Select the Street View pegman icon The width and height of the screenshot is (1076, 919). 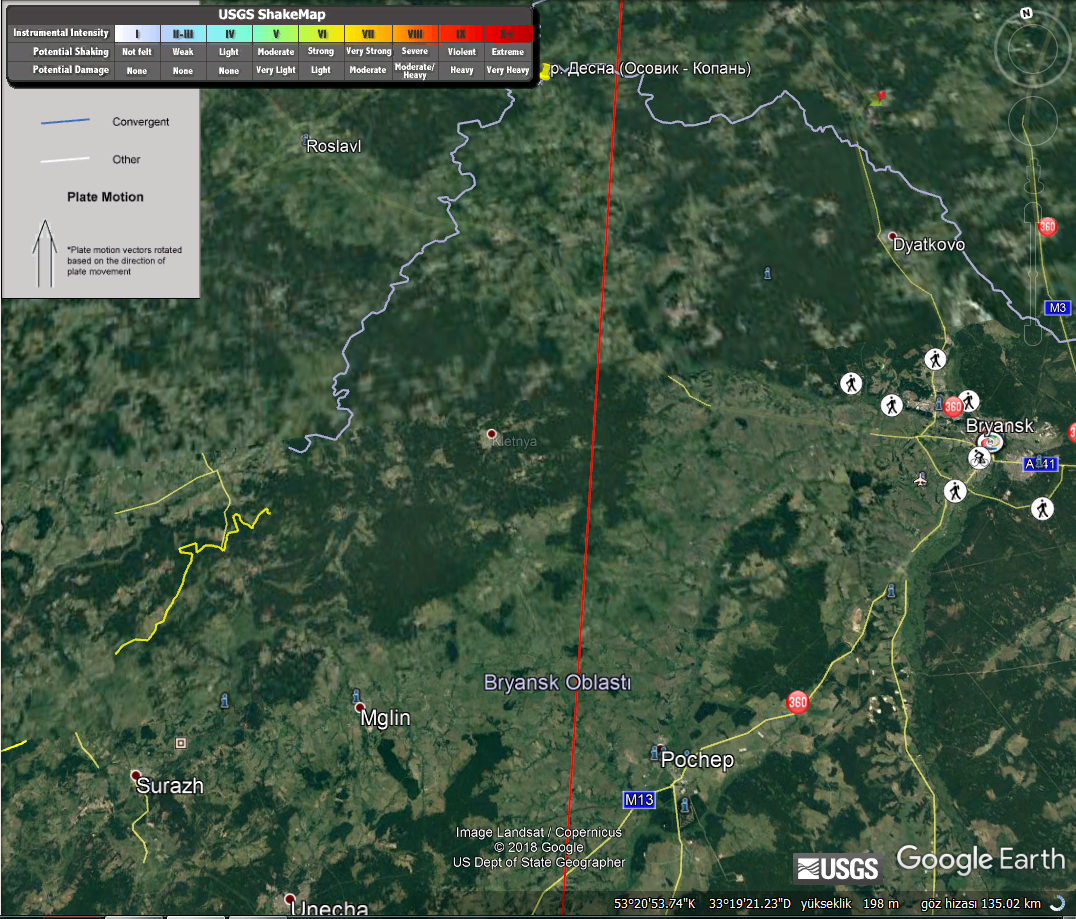click(x=1034, y=175)
